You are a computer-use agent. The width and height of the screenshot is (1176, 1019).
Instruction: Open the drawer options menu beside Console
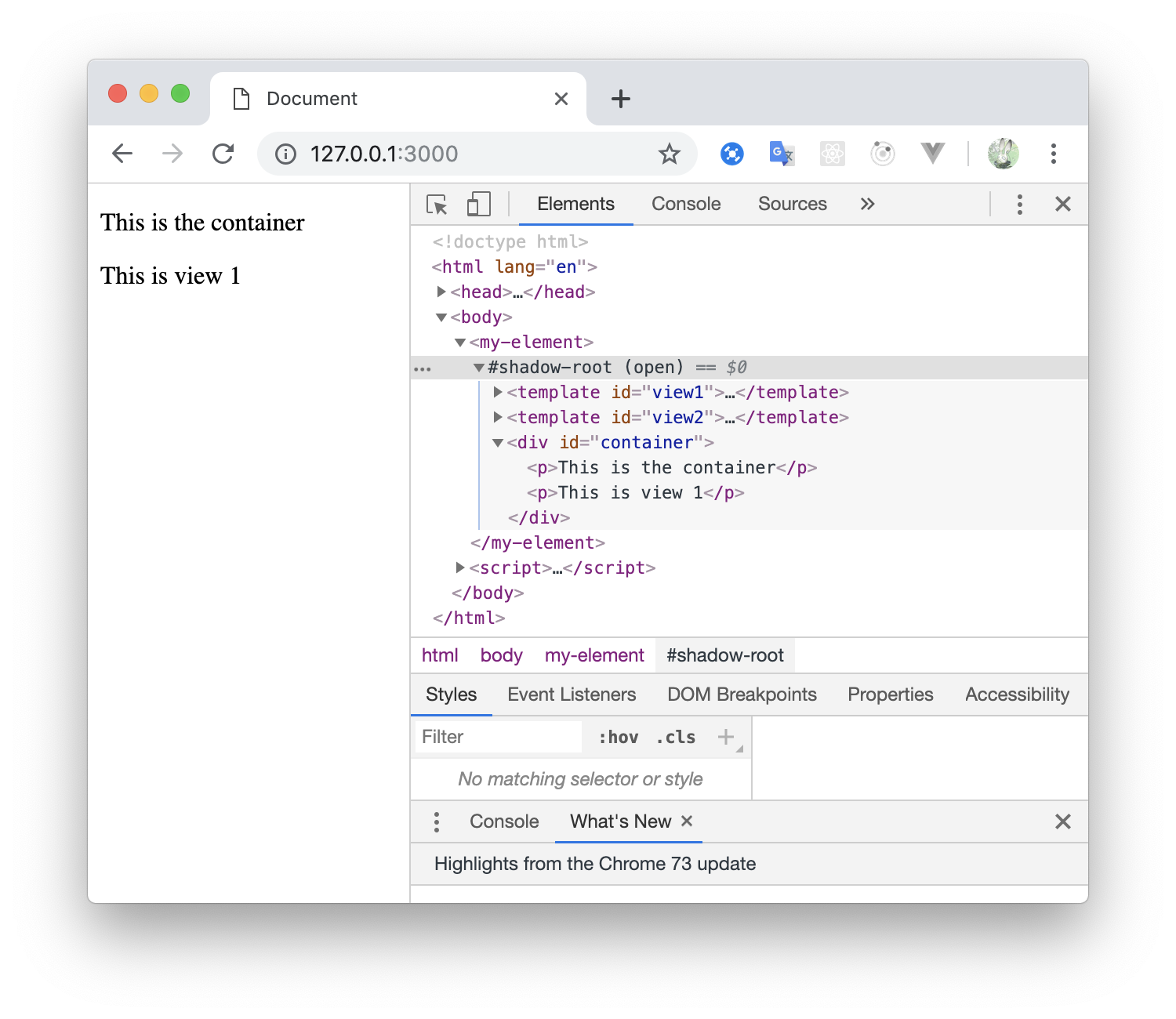pyautogui.click(x=437, y=821)
